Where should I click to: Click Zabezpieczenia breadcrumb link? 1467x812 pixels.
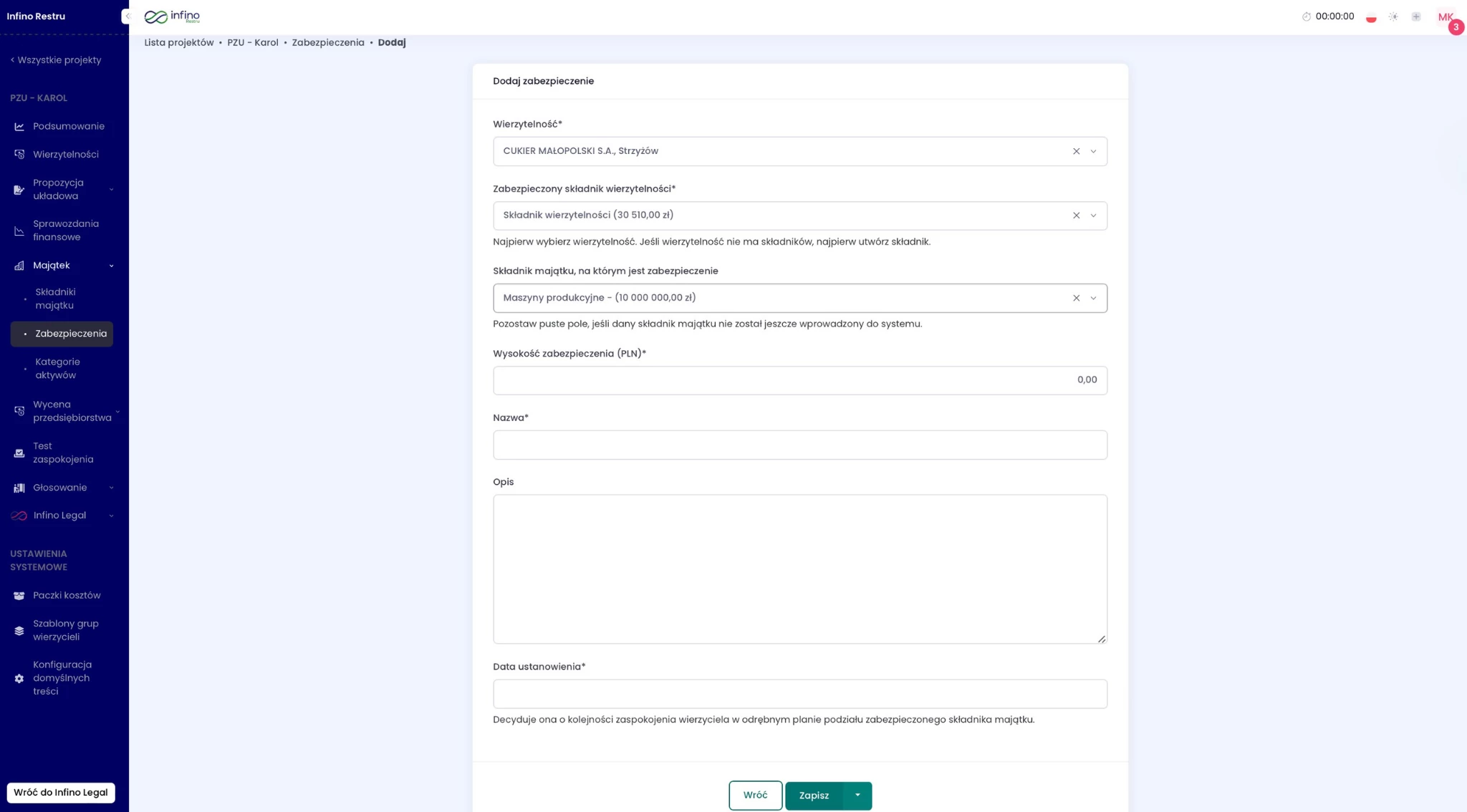click(x=327, y=42)
